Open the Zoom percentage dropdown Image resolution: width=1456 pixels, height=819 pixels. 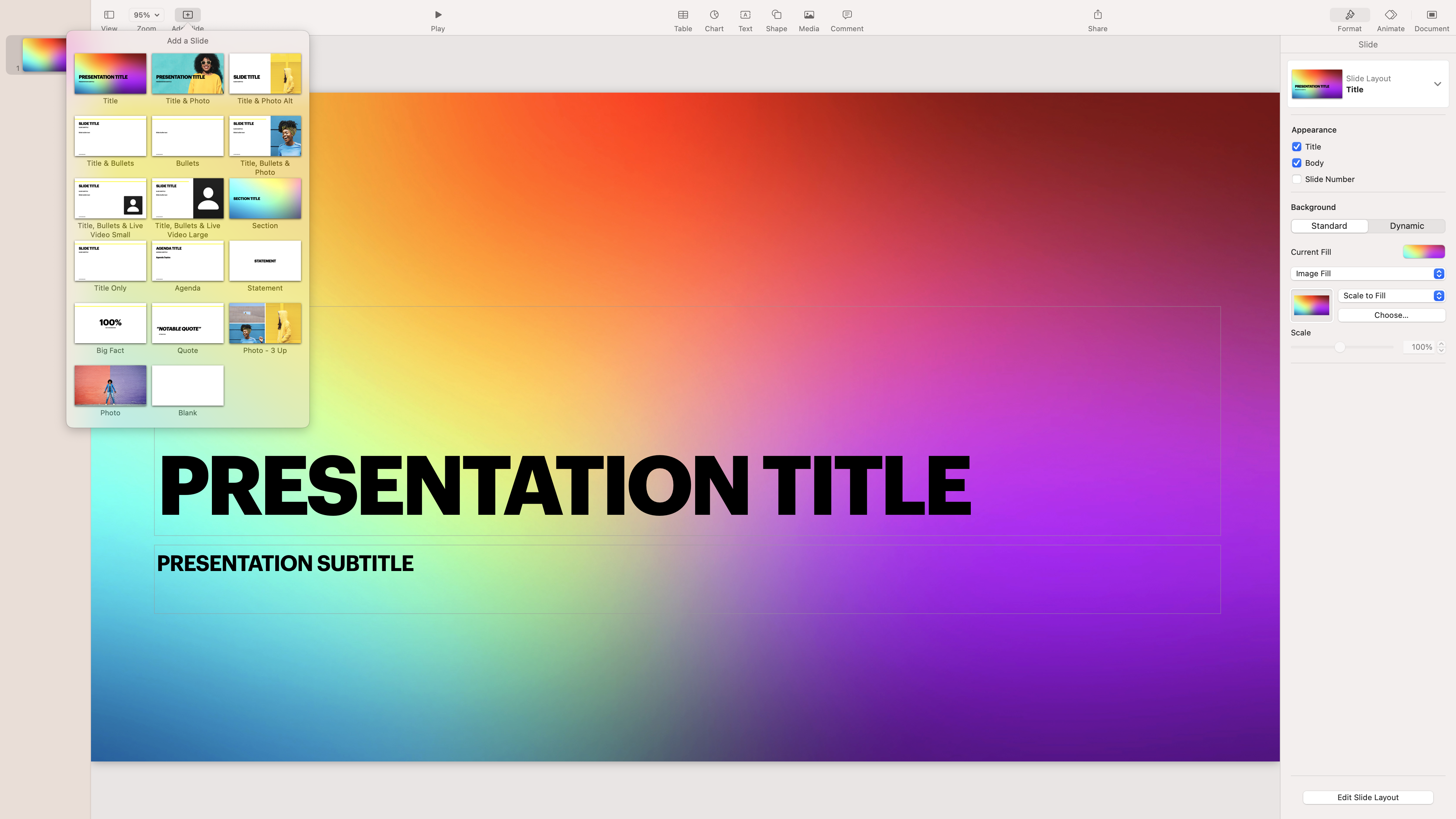click(146, 15)
